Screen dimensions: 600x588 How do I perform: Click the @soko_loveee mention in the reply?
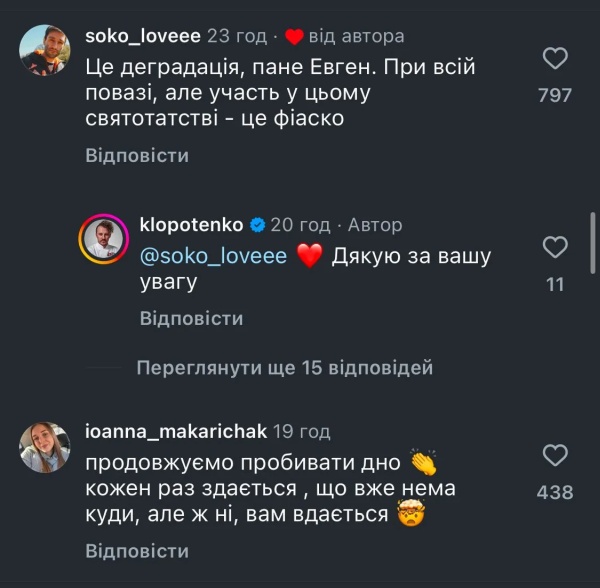coord(213,256)
